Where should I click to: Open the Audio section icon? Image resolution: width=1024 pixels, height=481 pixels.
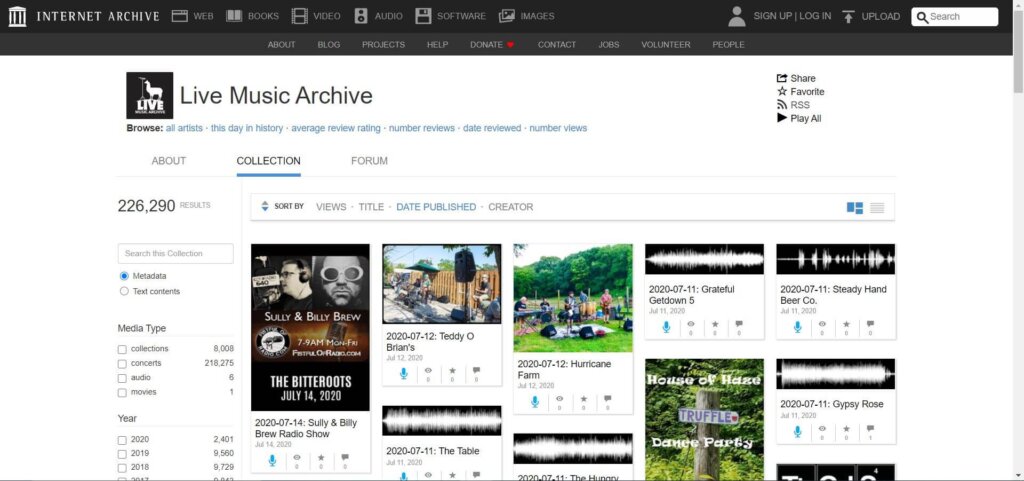point(361,16)
